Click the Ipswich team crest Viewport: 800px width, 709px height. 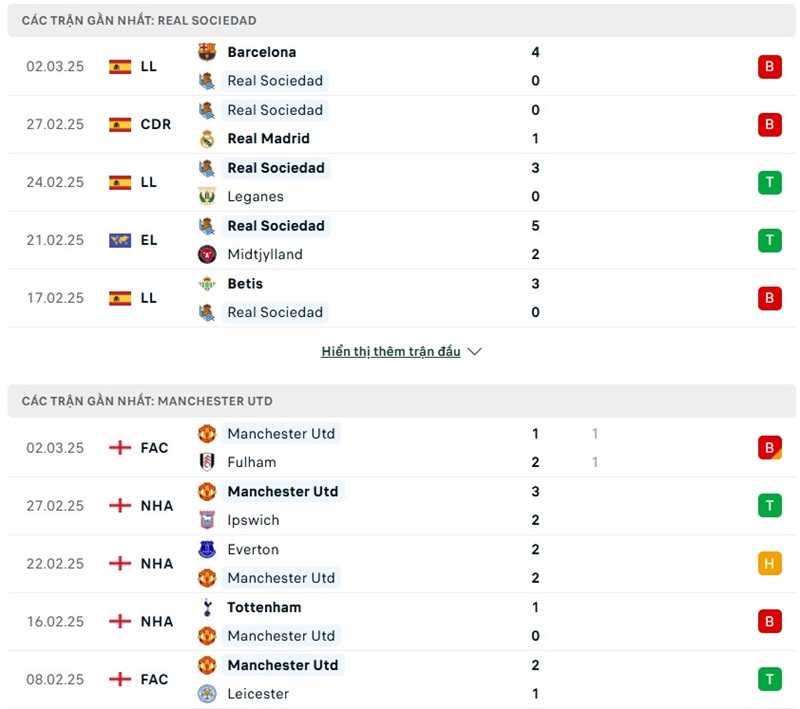pos(207,520)
